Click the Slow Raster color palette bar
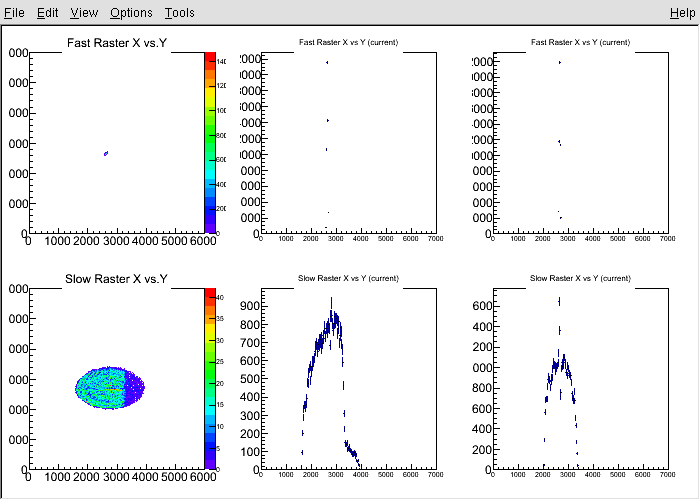700x500 pixels. (210, 379)
